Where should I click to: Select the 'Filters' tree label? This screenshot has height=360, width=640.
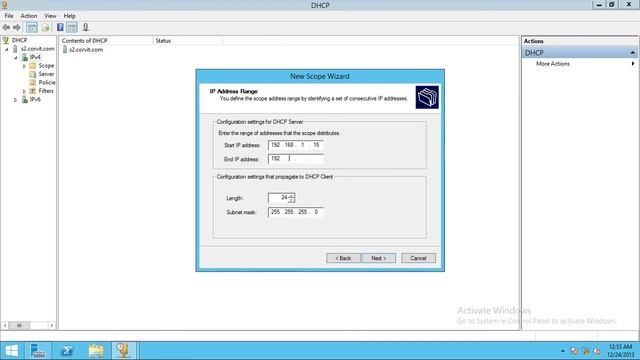[x=46, y=91]
